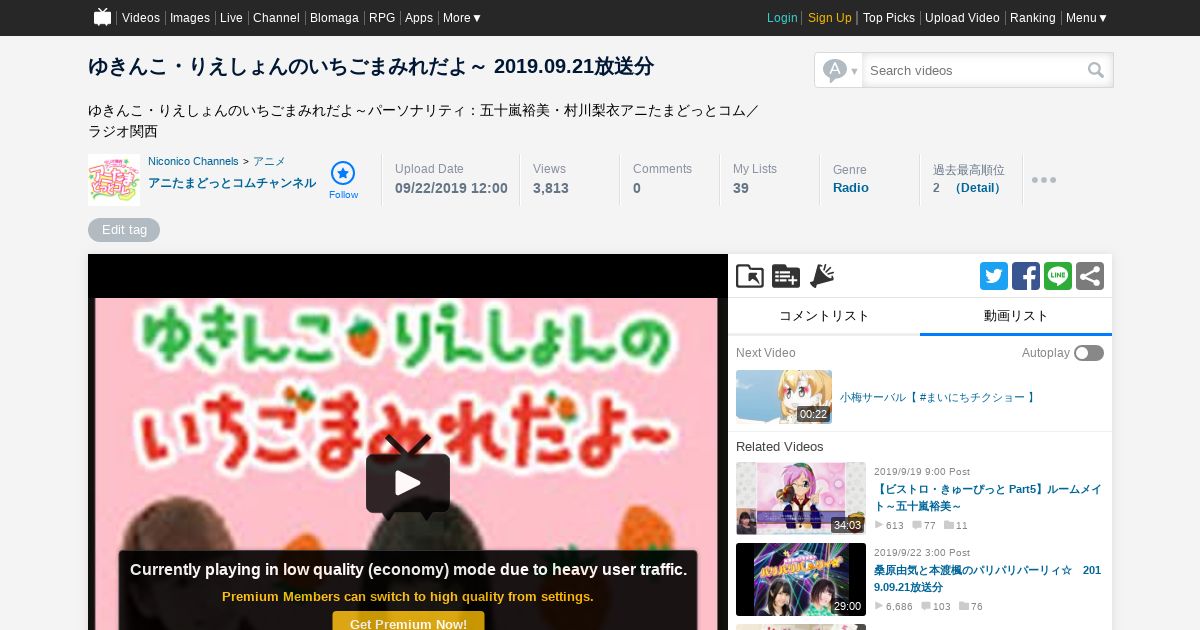This screenshot has height=630, width=1200.
Task: Open 【ビストロ・きゅーぴっと Part5】 video title link
Action: (x=988, y=498)
